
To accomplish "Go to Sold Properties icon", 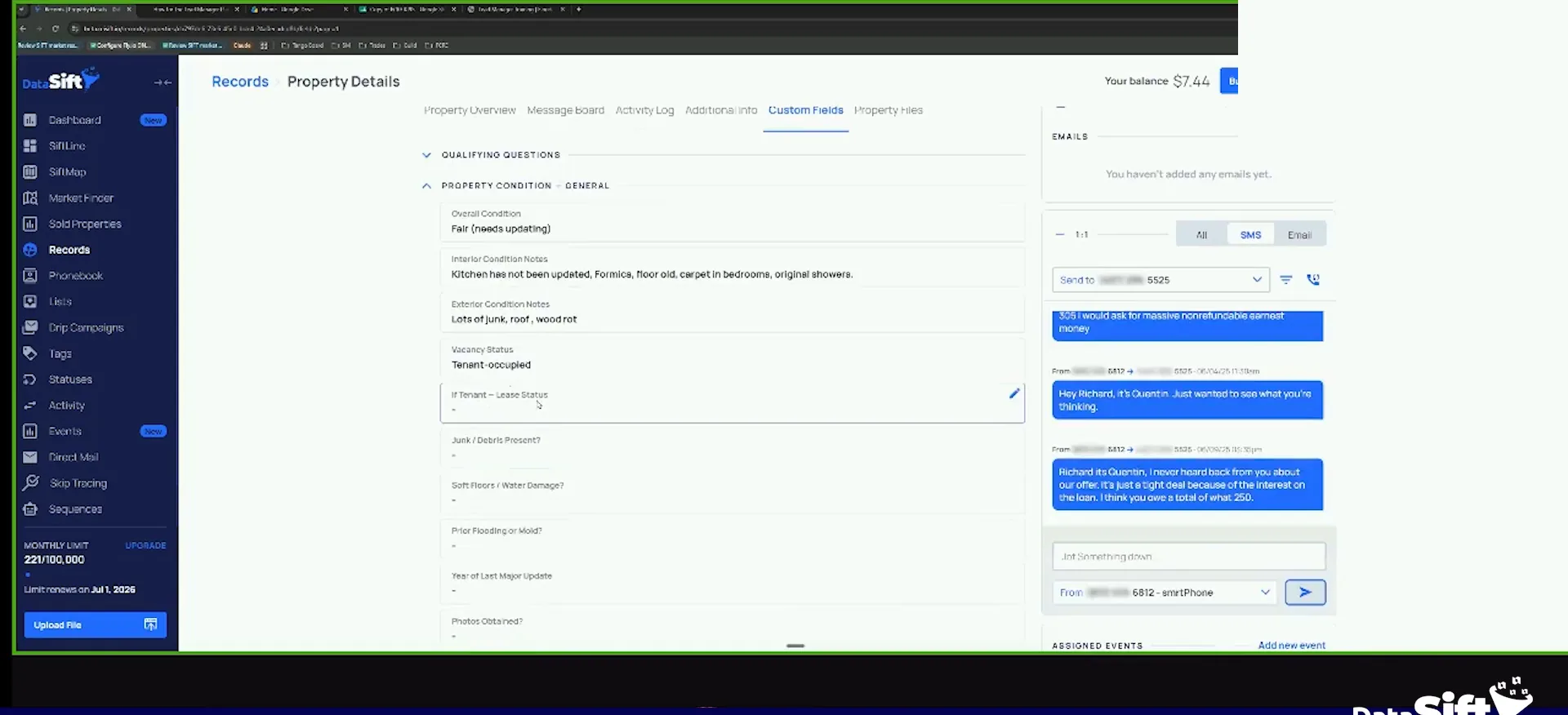I will click(30, 224).
